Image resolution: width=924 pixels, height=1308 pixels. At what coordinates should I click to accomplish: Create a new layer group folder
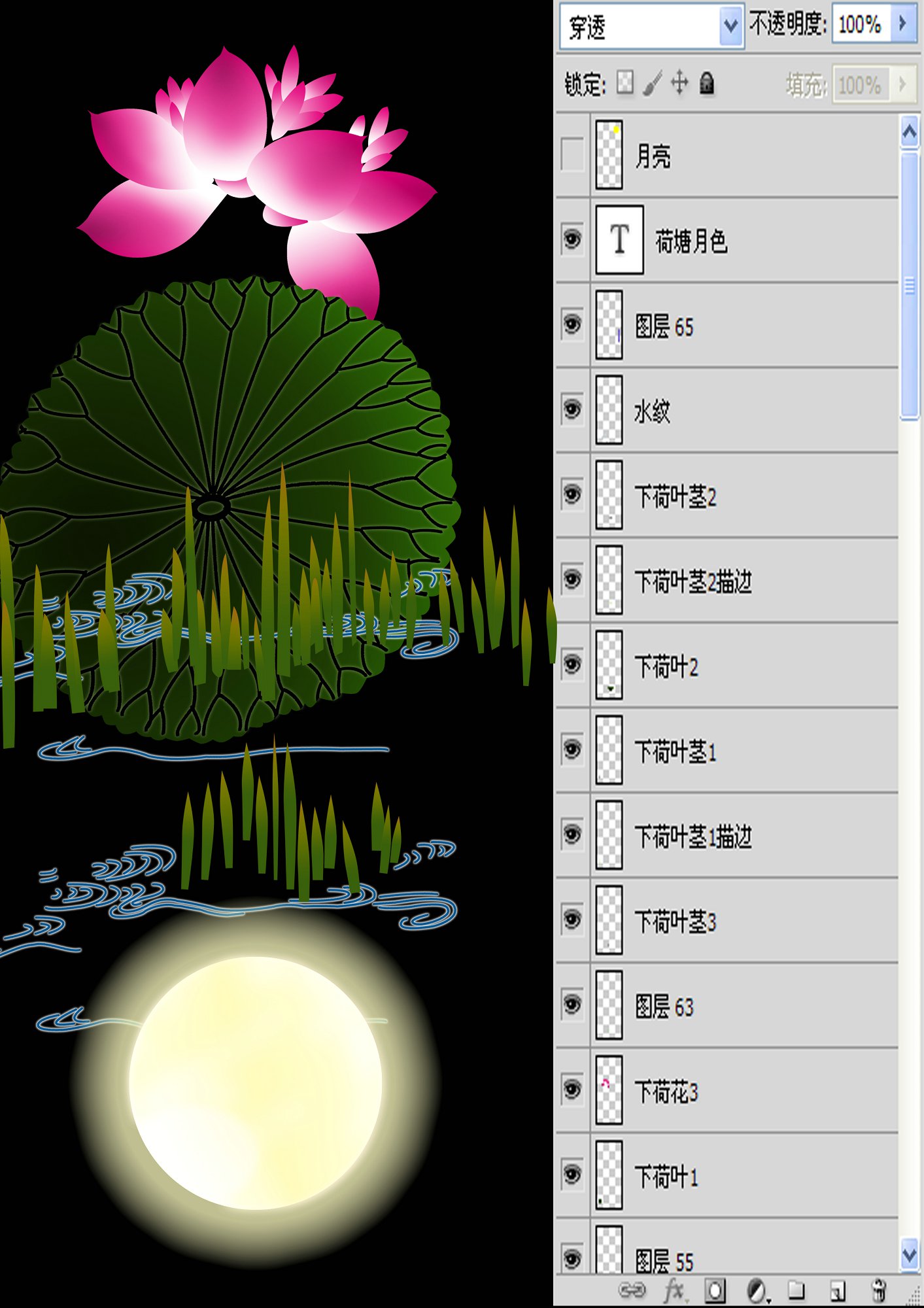(x=796, y=1290)
